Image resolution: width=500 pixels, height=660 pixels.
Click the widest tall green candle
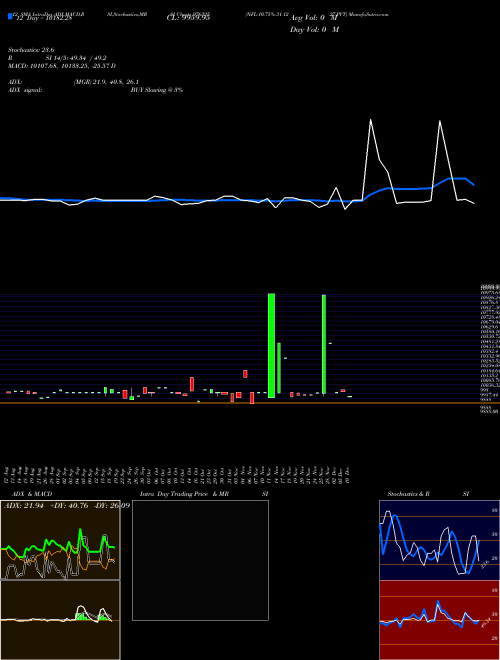tap(271, 345)
